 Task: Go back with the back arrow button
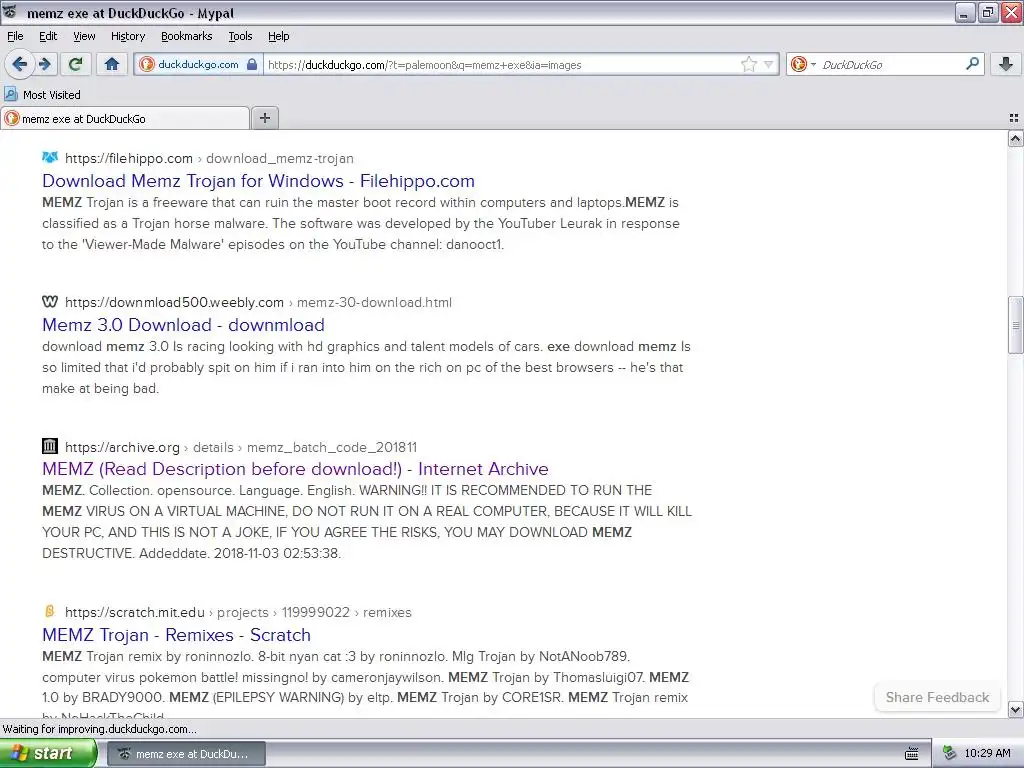[x=20, y=64]
